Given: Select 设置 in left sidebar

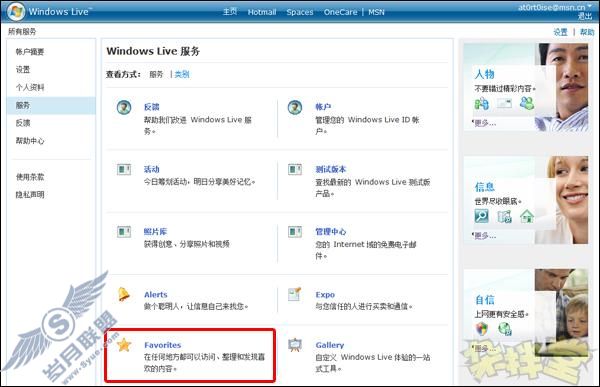Looking at the screenshot, I should click(x=23, y=70).
